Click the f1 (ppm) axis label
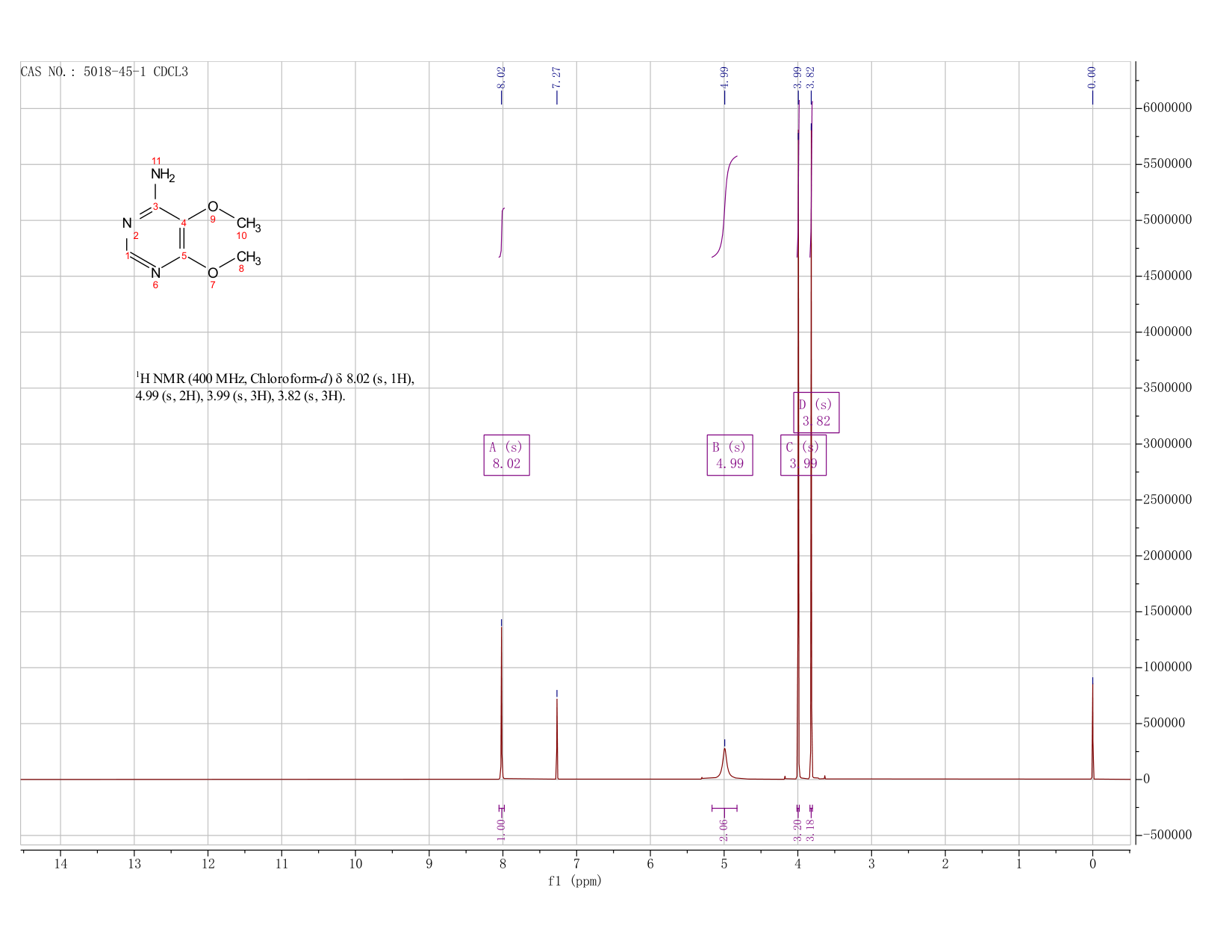1232x952 pixels. tap(575, 881)
